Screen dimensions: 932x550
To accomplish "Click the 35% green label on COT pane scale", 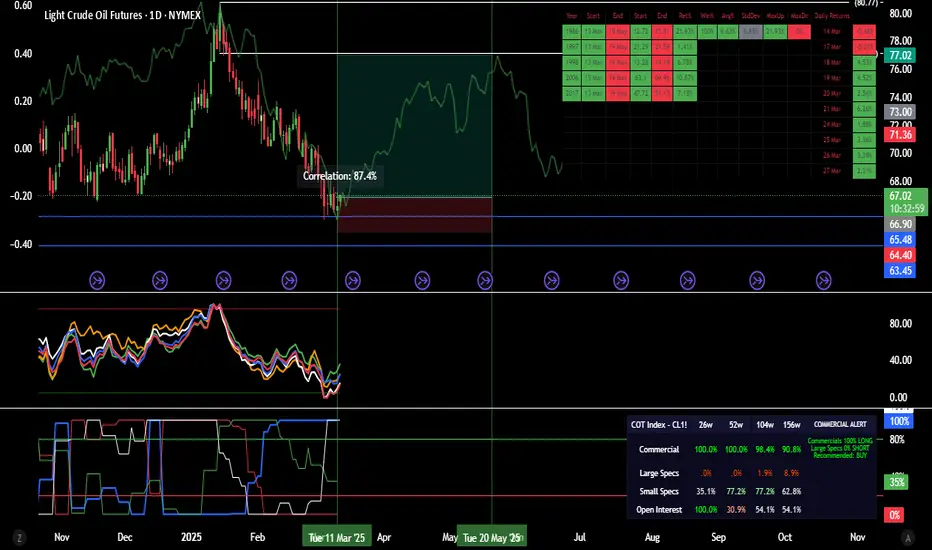I will 896,482.
